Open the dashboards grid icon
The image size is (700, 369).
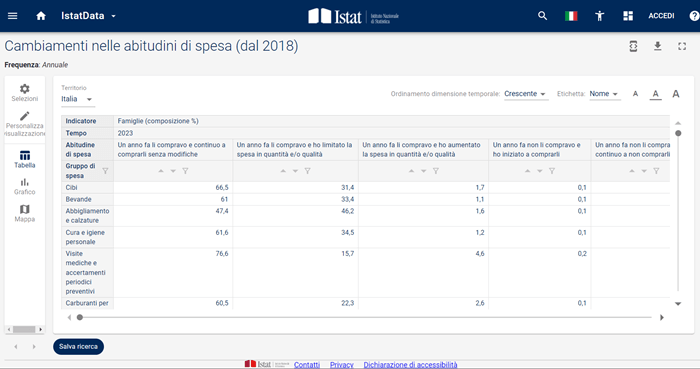(628, 16)
